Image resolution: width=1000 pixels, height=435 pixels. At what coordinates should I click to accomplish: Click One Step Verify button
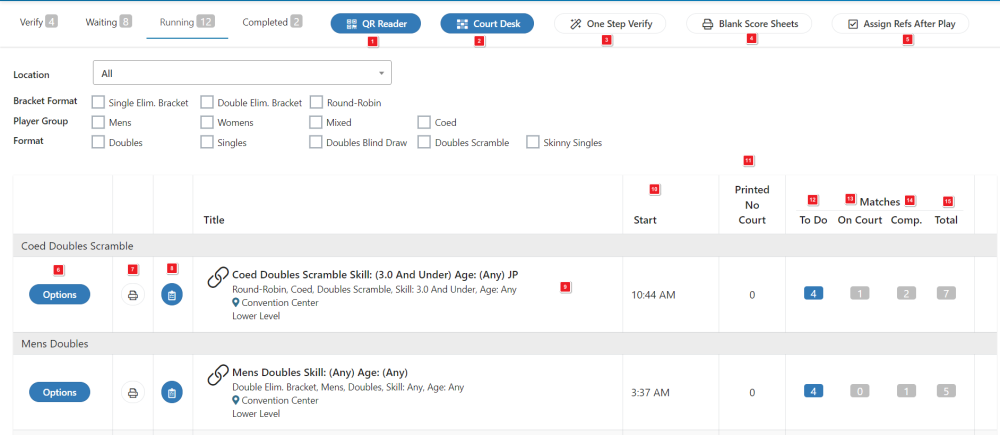610,24
